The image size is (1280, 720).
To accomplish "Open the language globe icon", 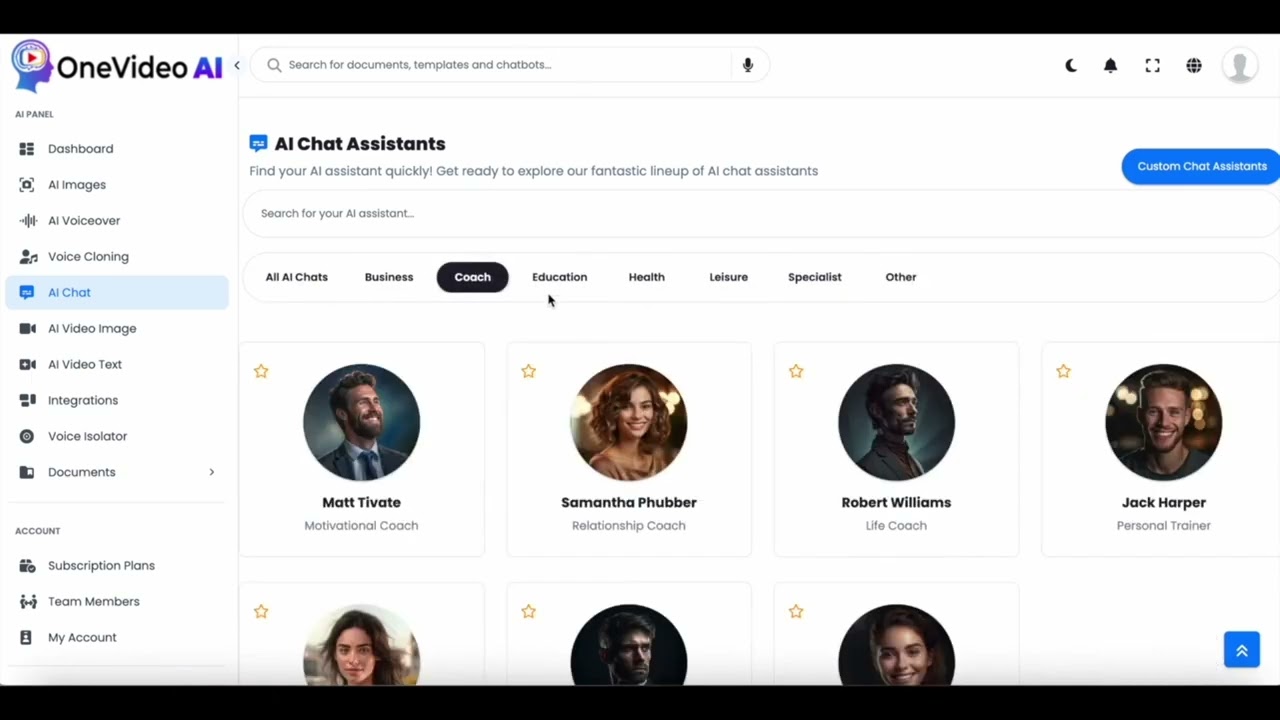I will (x=1194, y=65).
